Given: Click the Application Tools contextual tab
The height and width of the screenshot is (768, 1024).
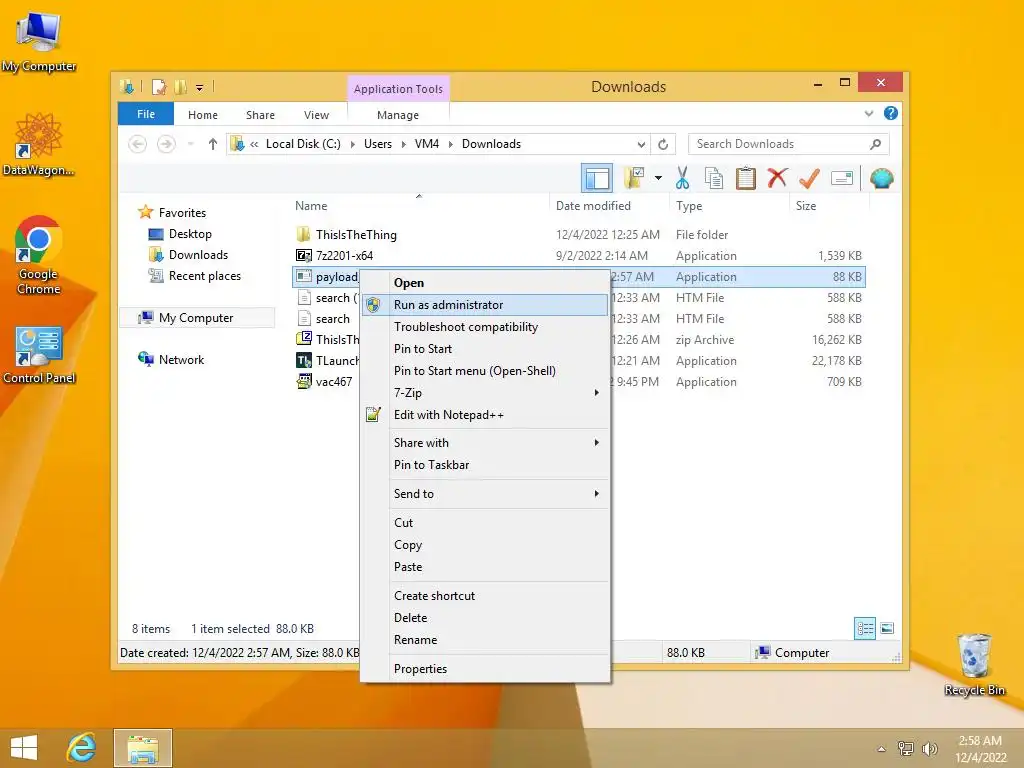Looking at the screenshot, I should tap(398, 89).
